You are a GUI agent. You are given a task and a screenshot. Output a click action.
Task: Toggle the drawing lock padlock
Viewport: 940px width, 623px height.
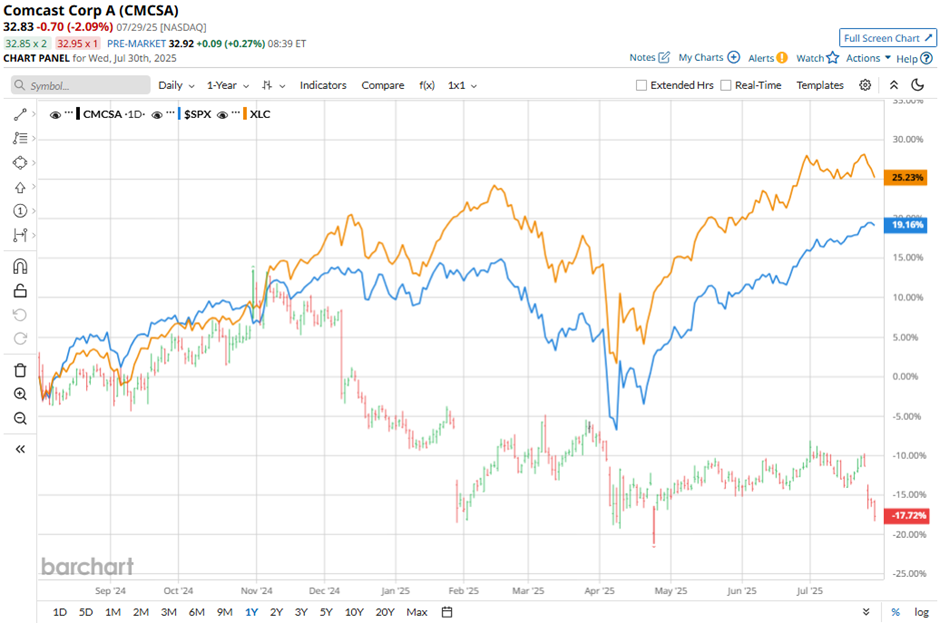pyautogui.click(x=20, y=291)
